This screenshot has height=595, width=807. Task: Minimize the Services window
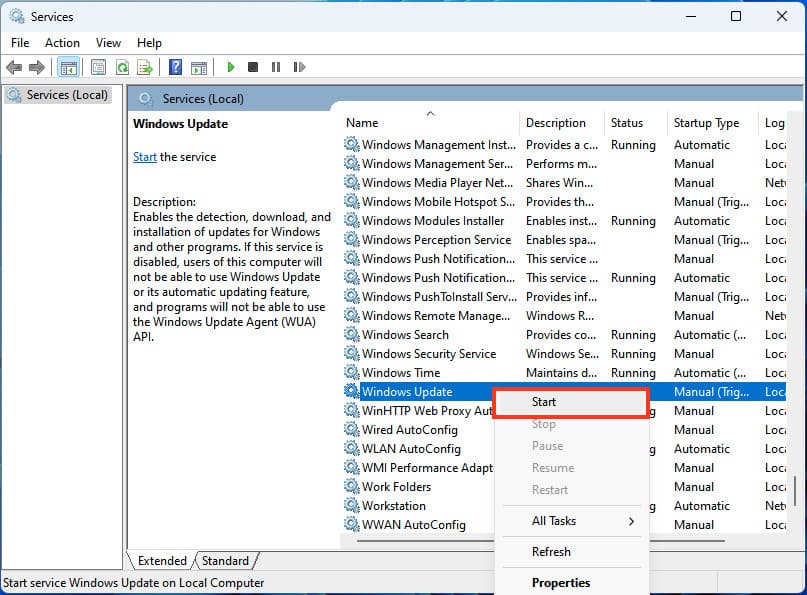(691, 16)
